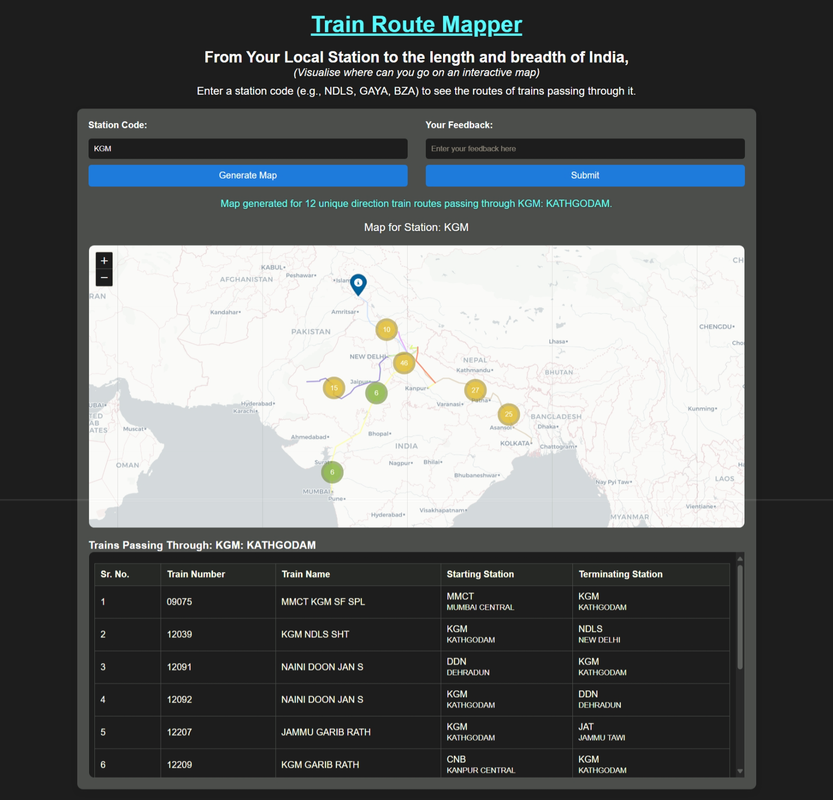Focus the Your Feedback input field
The width and height of the screenshot is (833, 800).
[585, 149]
